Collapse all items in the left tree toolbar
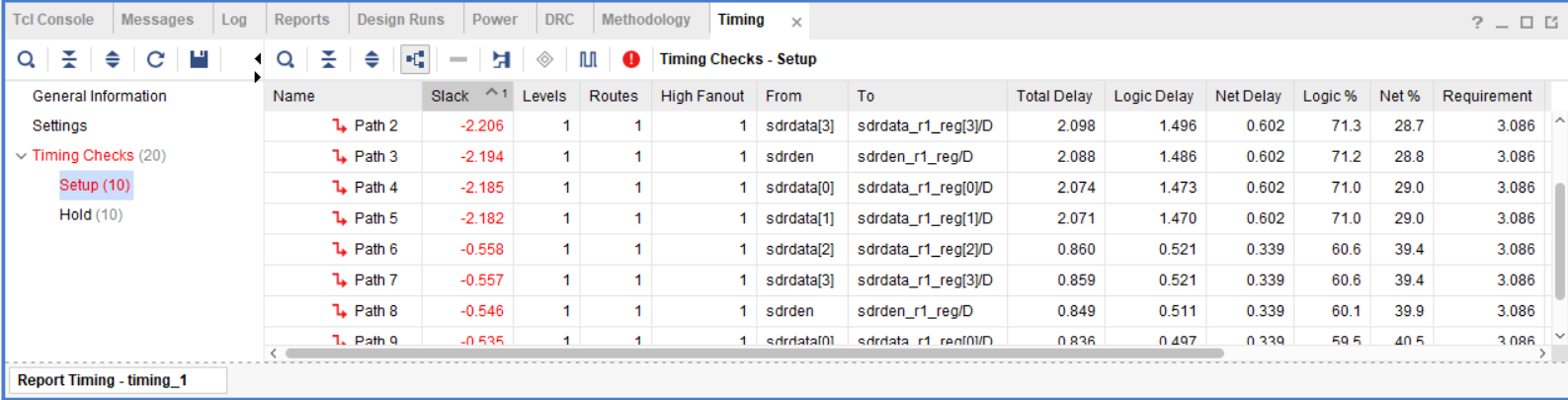Screen dimensions: 1568x400 tap(69, 59)
